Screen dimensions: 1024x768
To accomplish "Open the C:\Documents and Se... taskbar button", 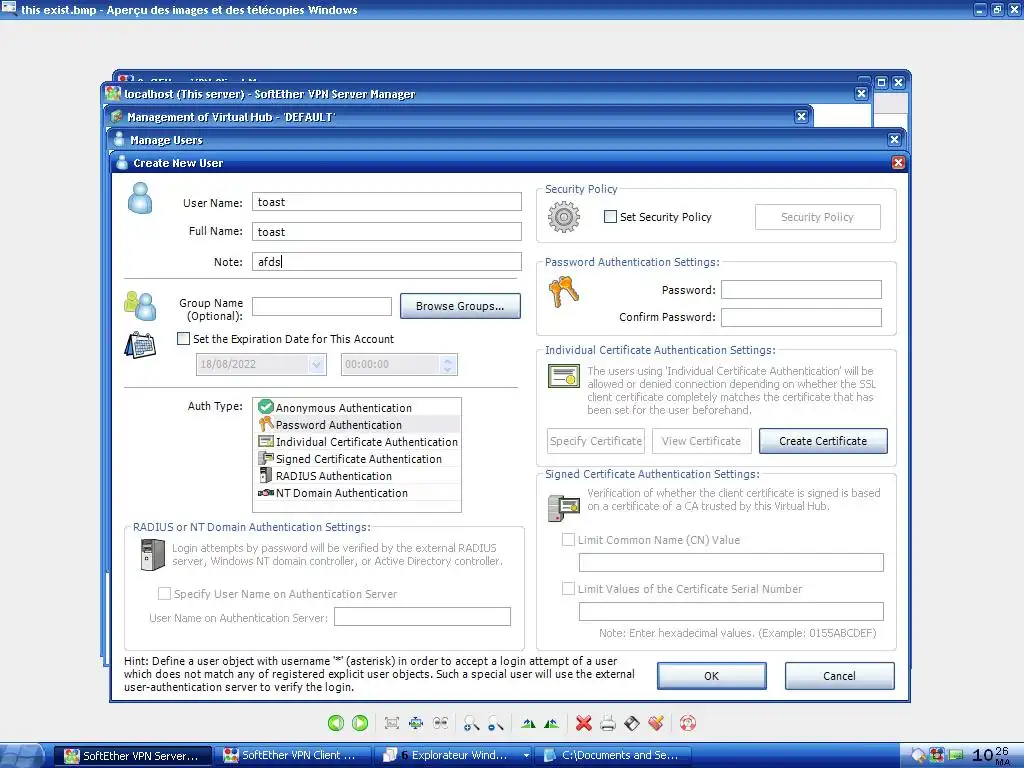I will tap(611, 756).
